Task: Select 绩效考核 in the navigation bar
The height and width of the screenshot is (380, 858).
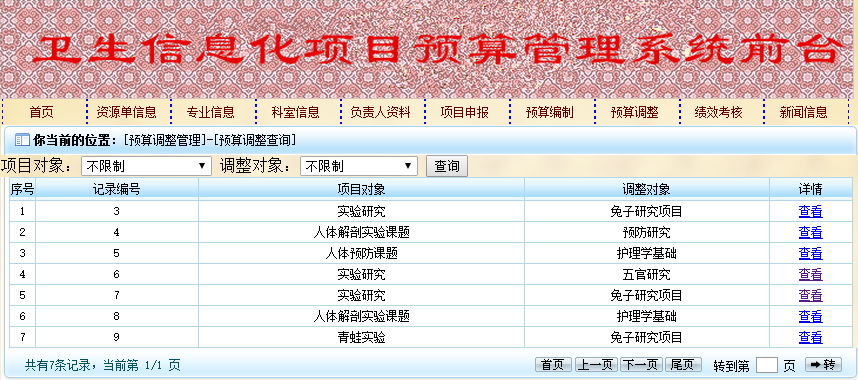Action: pyautogui.click(x=718, y=113)
